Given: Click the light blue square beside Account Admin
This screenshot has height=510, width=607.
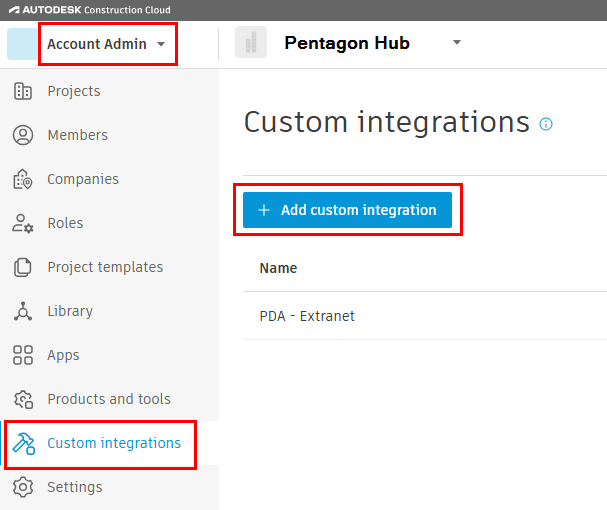Looking at the screenshot, I should pos(21,44).
